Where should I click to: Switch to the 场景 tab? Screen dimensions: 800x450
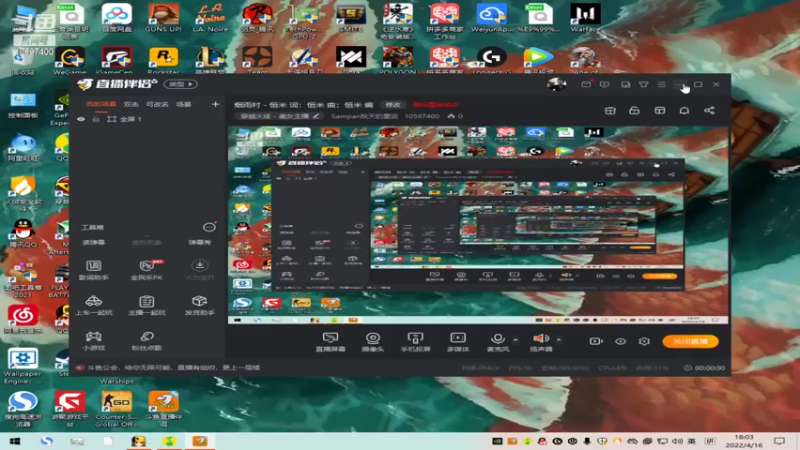(x=184, y=104)
